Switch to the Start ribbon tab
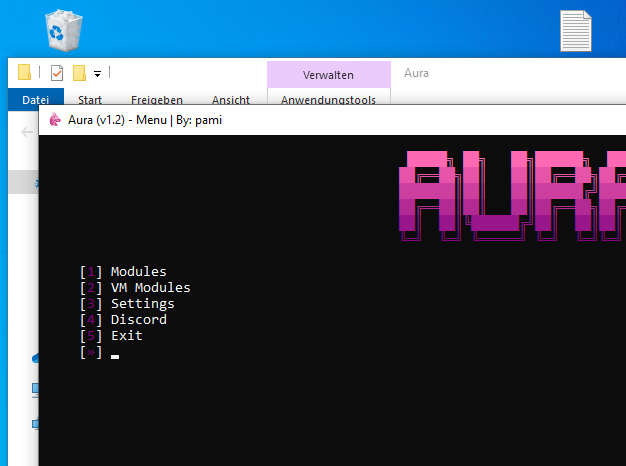626x466 pixels. tap(90, 100)
